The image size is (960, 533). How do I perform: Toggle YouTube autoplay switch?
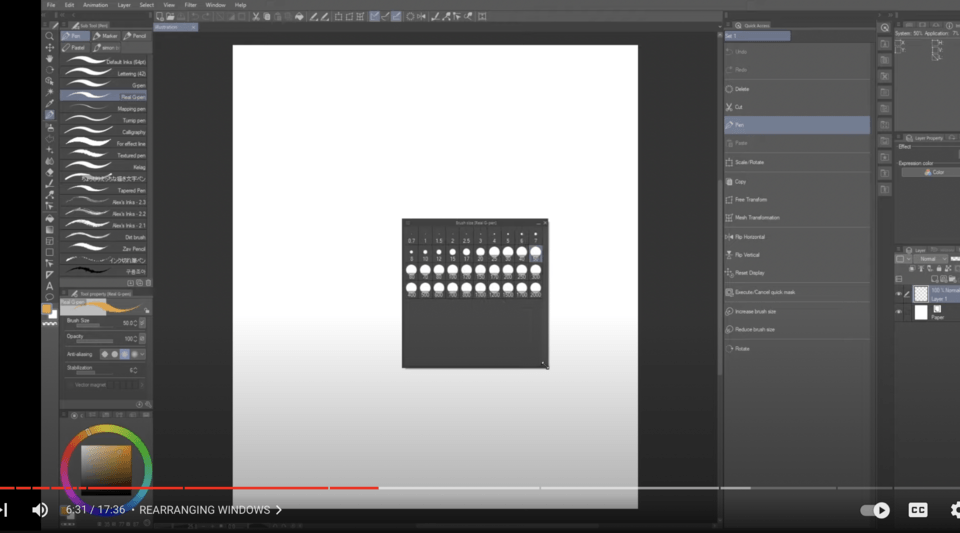click(875, 510)
